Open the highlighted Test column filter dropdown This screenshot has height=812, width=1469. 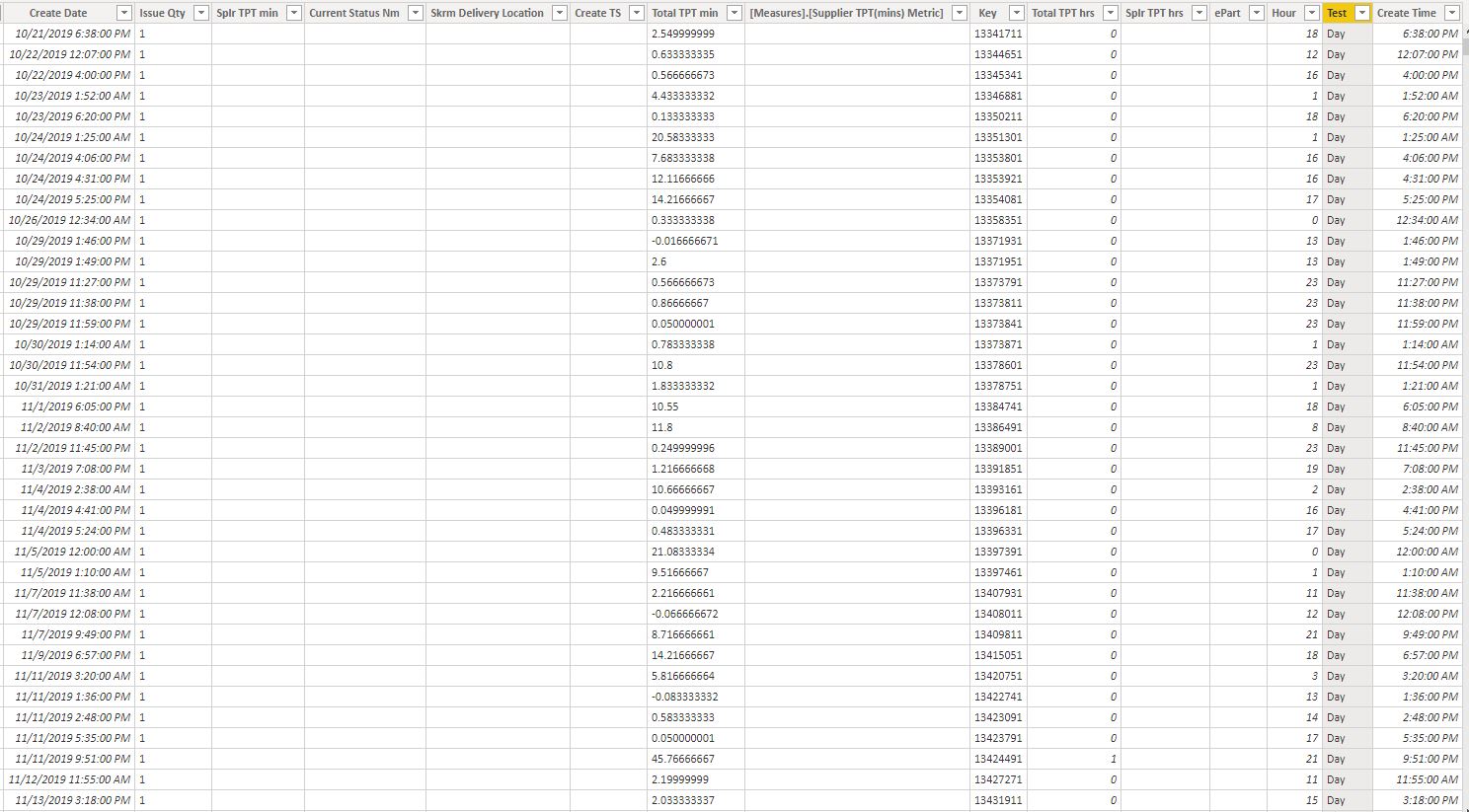tap(1362, 13)
